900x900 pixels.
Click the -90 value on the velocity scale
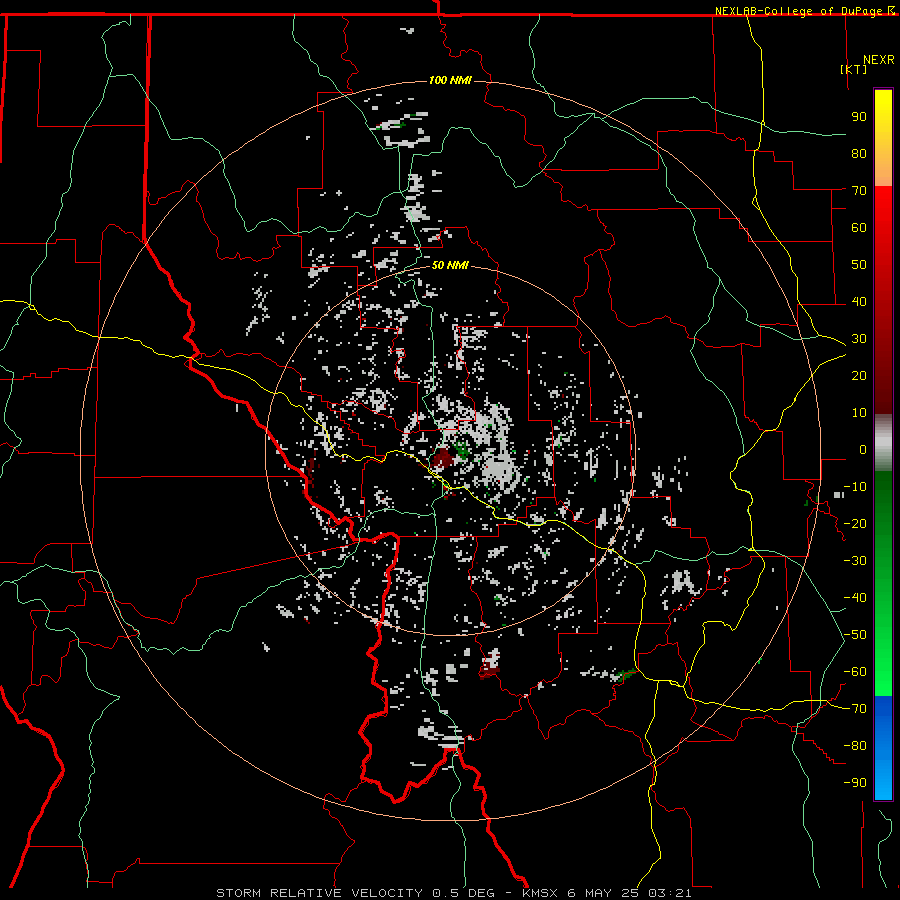(855, 783)
